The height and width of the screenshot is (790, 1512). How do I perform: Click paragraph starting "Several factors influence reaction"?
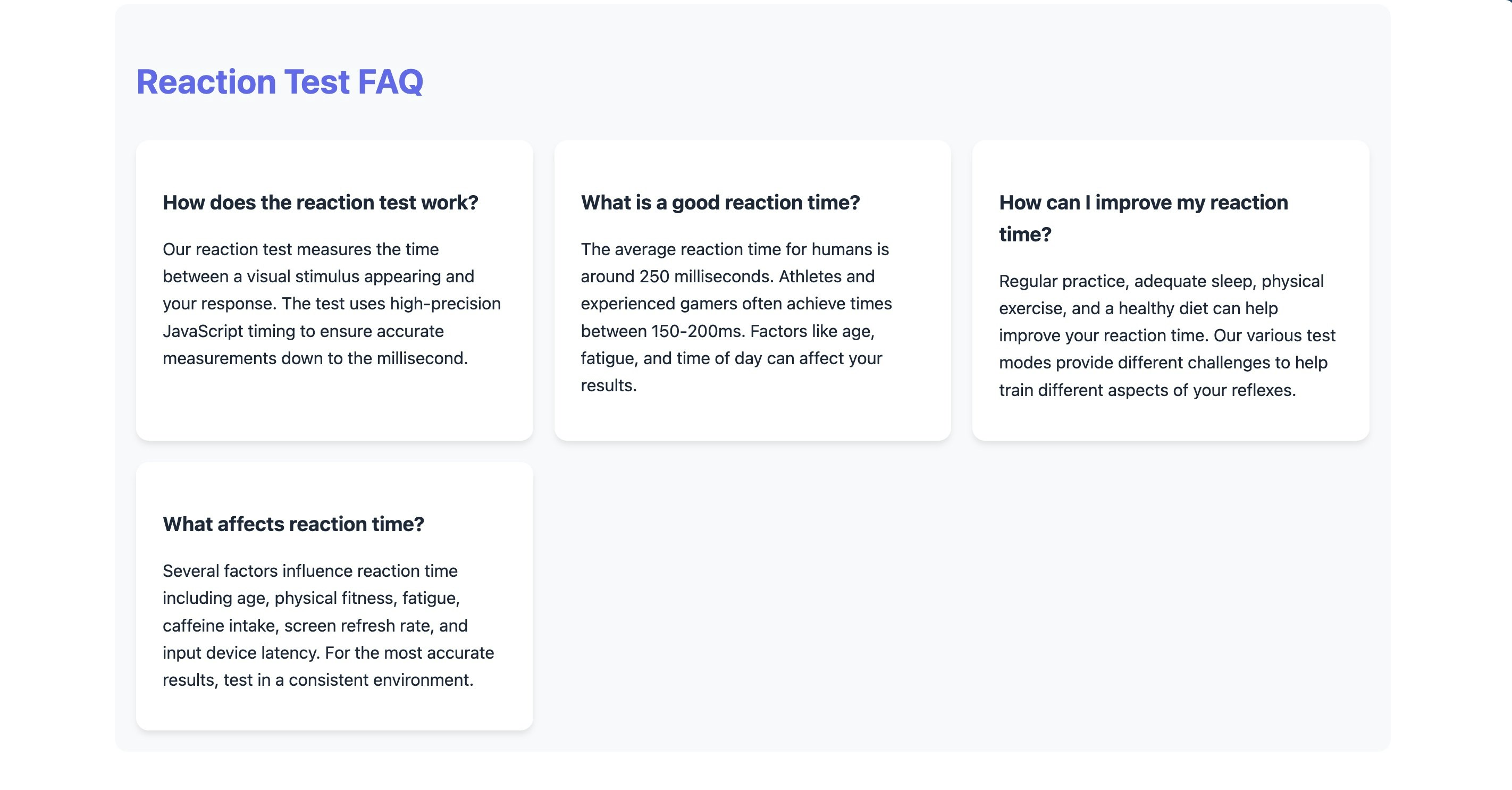click(x=328, y=626)
